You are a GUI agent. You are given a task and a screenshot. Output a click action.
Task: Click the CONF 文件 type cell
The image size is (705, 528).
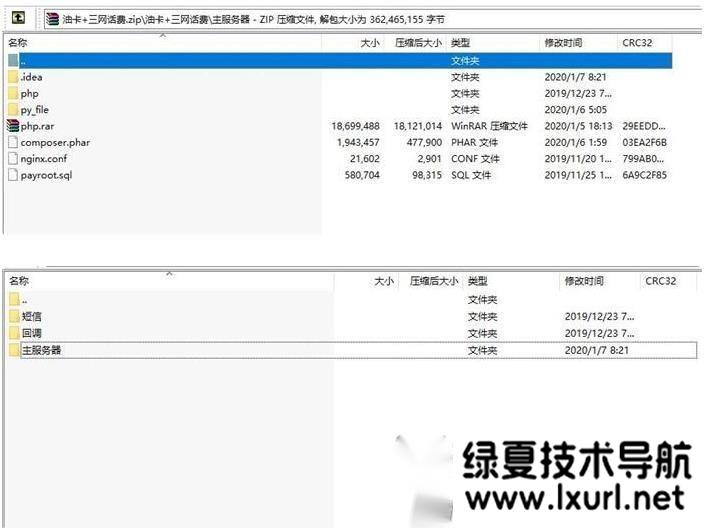[x=475, y=159]
